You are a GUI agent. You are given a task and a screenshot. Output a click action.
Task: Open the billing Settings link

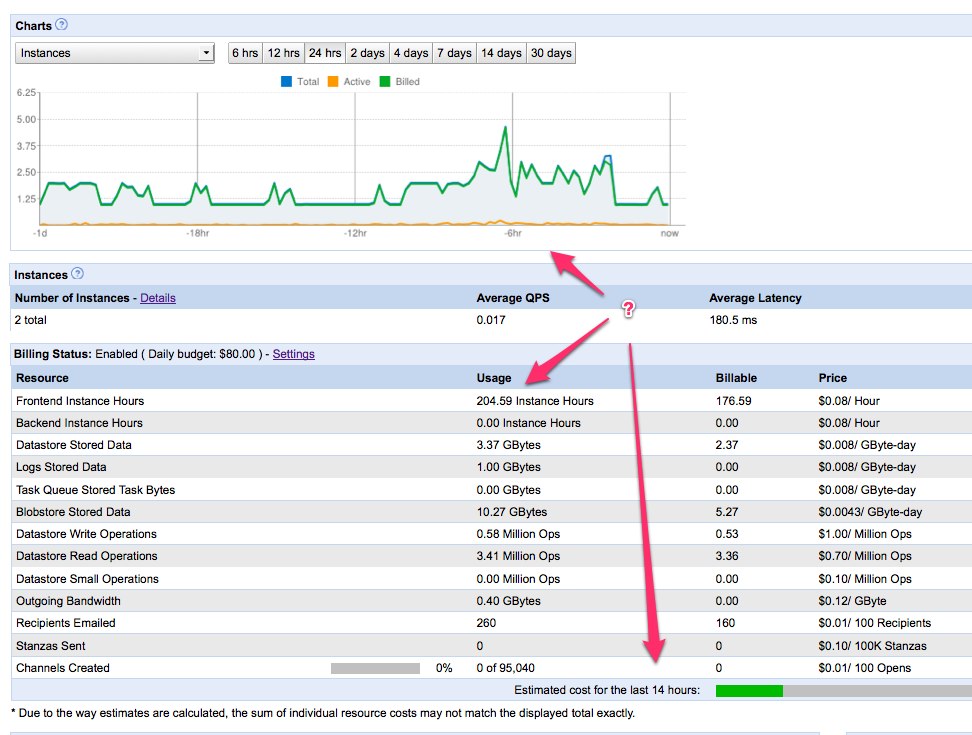pos(293,354)
